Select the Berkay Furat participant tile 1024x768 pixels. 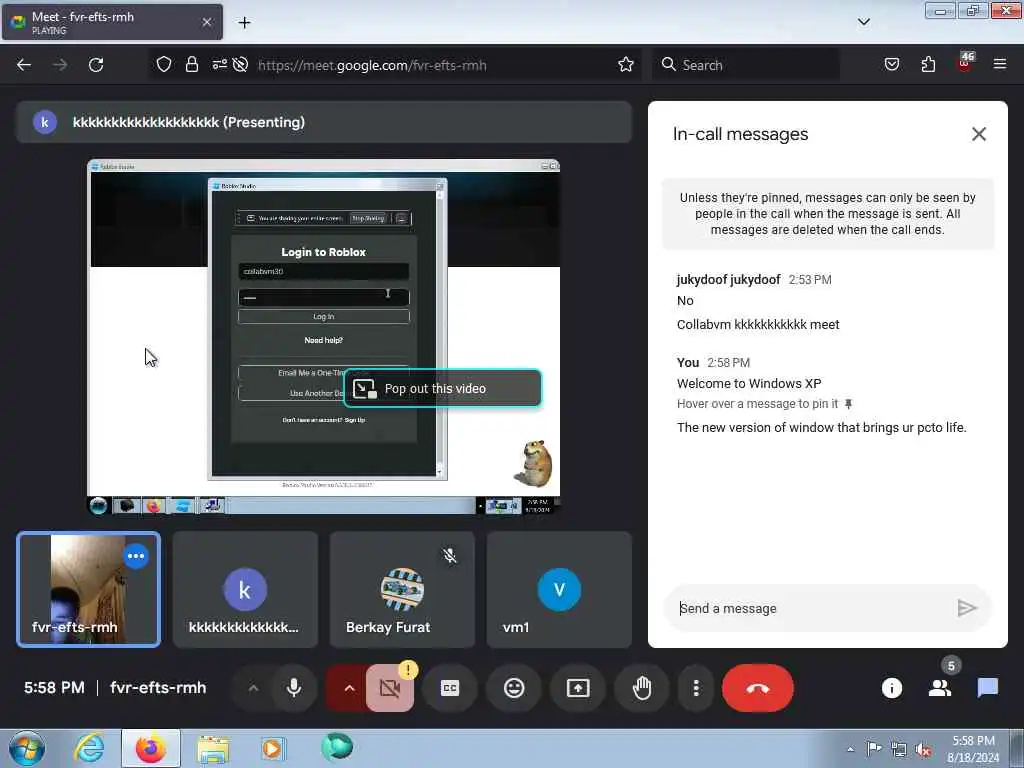pos(402,590)
